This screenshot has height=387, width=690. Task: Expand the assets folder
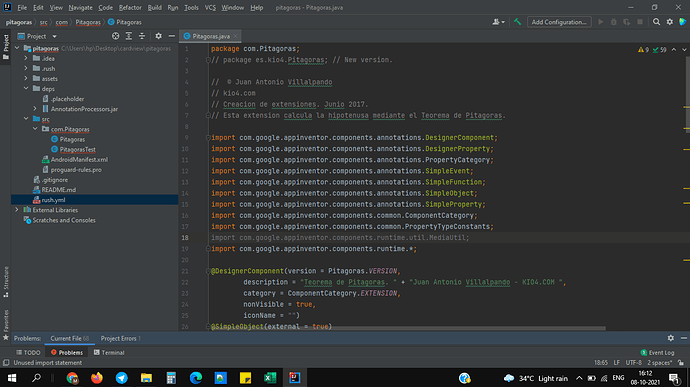click(26, 78)
